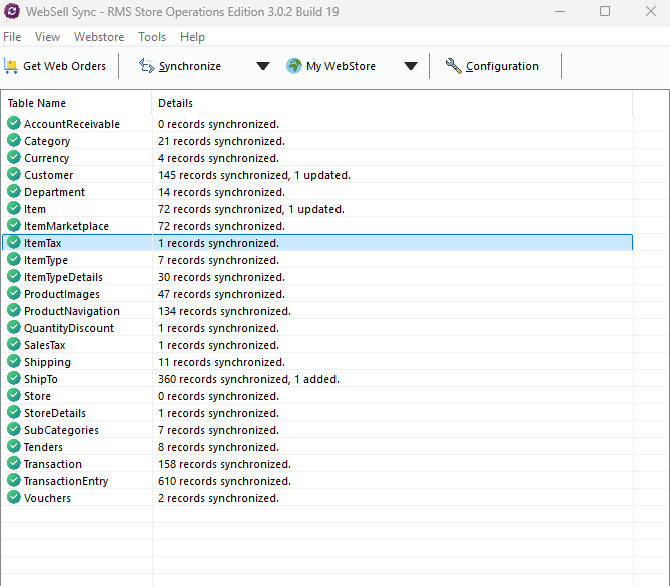Click '360 records synchronized, 1 added.' detail
The width and height of the screenshot is (670, 586).
[249, 379]
